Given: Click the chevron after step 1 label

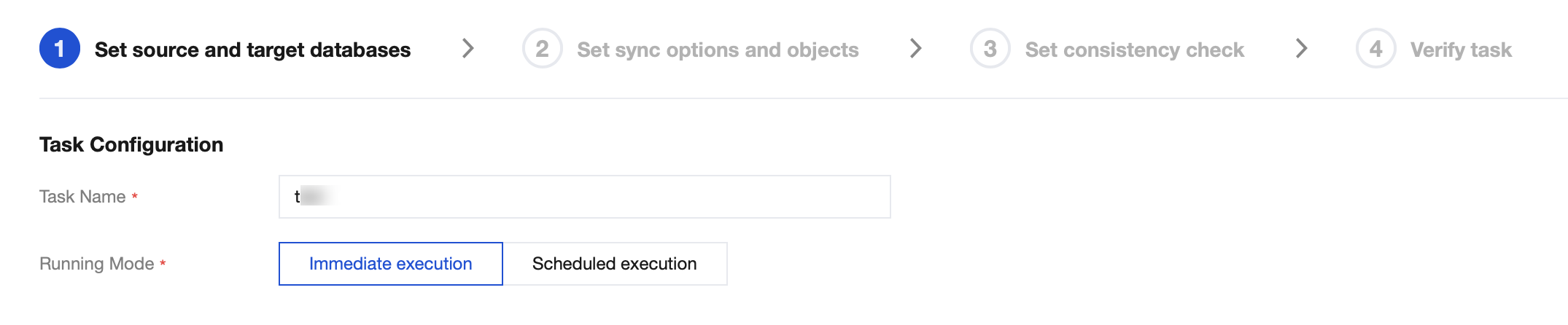Looking at the screenshot, I should point(468,49).
